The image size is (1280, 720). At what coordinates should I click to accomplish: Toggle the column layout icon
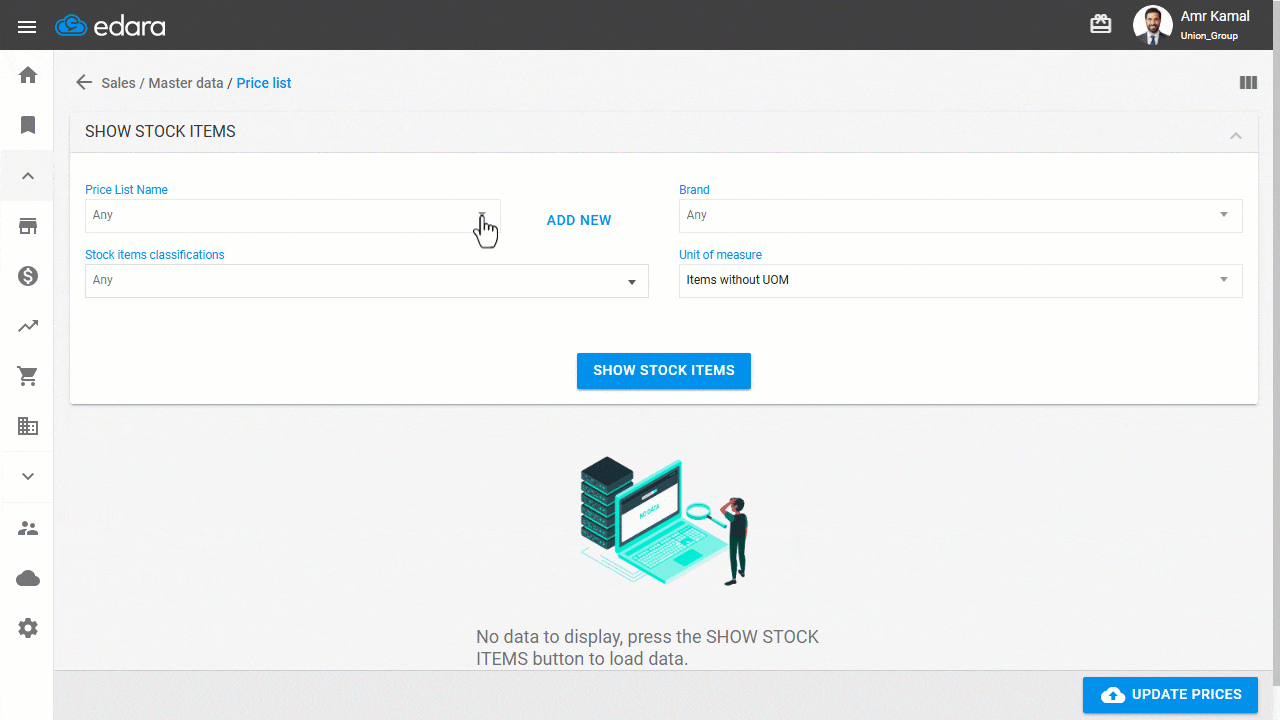(x=1248, y=83)
